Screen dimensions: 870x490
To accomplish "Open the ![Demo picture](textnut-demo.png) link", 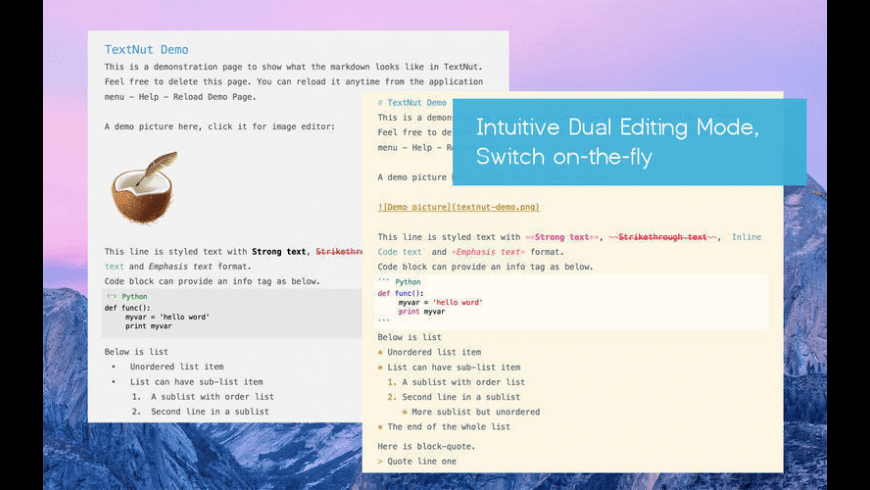I will (x=458, y=207).
